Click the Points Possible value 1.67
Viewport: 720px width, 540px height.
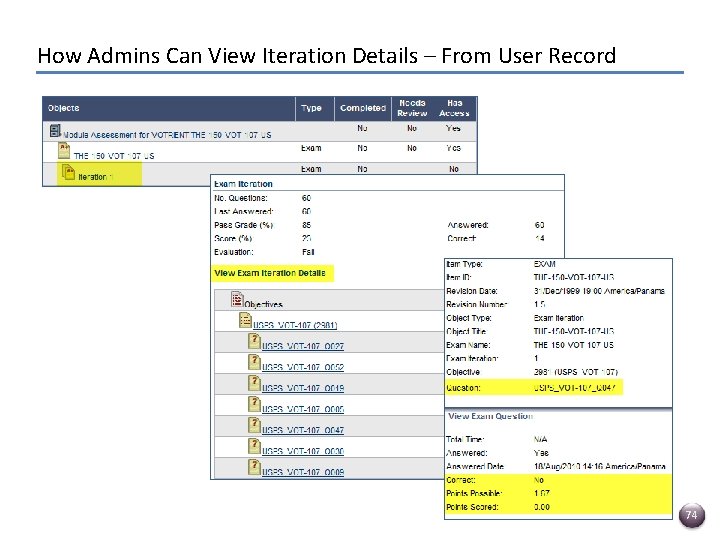point(542,493)
